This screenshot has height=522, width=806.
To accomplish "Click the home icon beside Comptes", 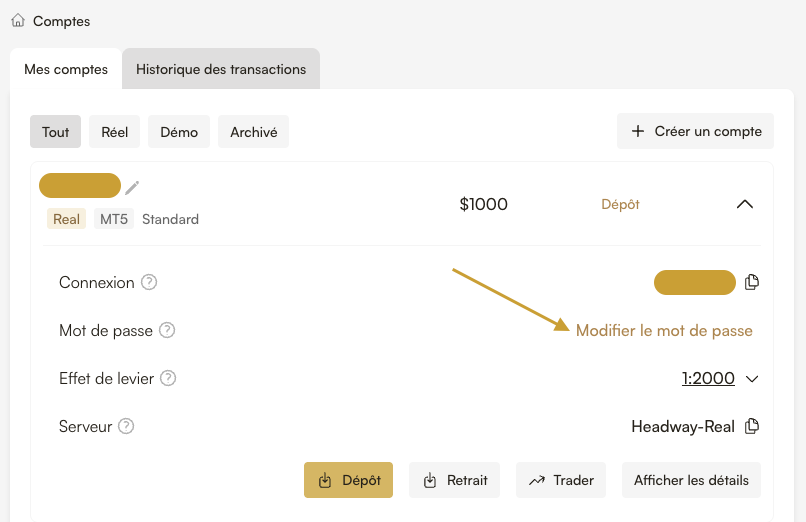I will click(18, 20).
